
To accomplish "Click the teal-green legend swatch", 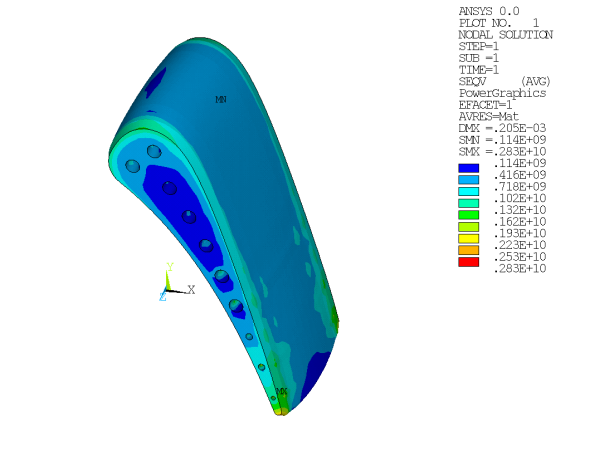I will tap(468, 203).
